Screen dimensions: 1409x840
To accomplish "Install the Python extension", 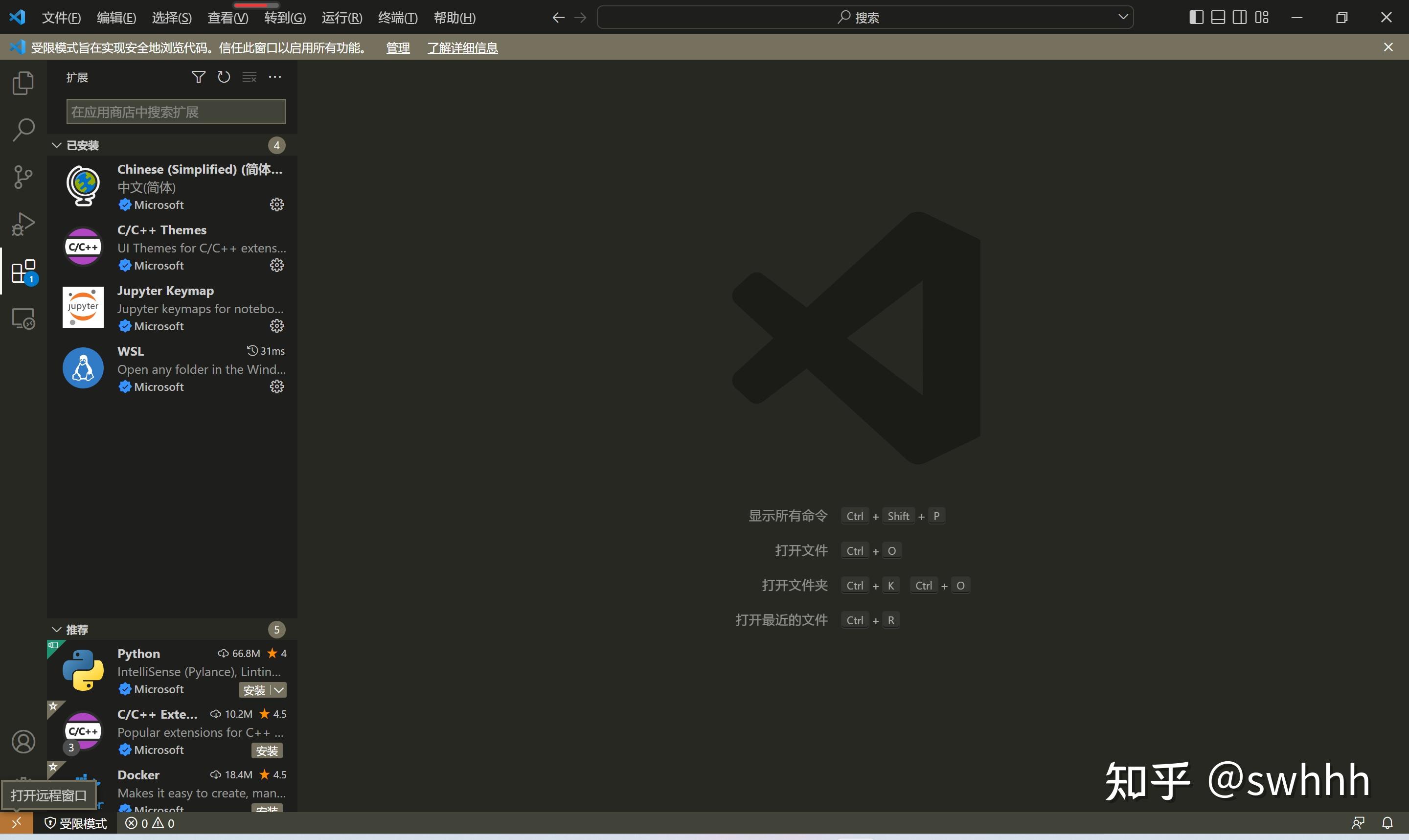I will 253,690.
